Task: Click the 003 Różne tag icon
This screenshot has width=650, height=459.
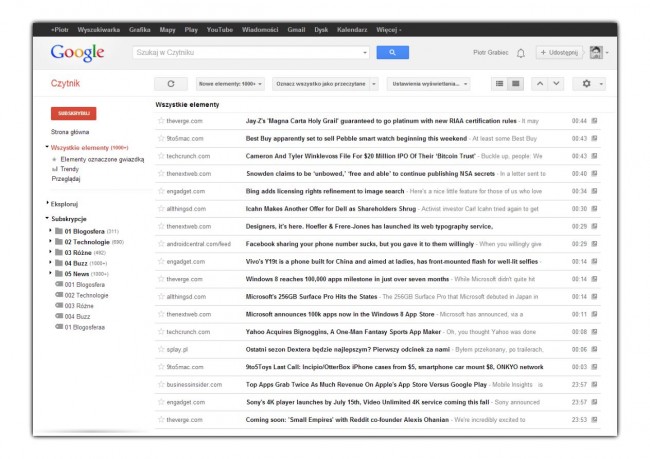Action: [x=59, y=305]
